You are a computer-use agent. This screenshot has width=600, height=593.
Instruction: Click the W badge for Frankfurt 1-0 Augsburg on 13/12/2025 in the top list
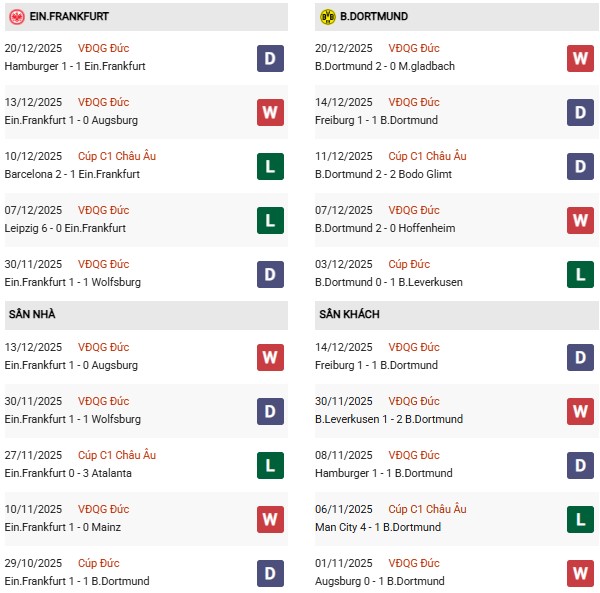pos(270,112)
